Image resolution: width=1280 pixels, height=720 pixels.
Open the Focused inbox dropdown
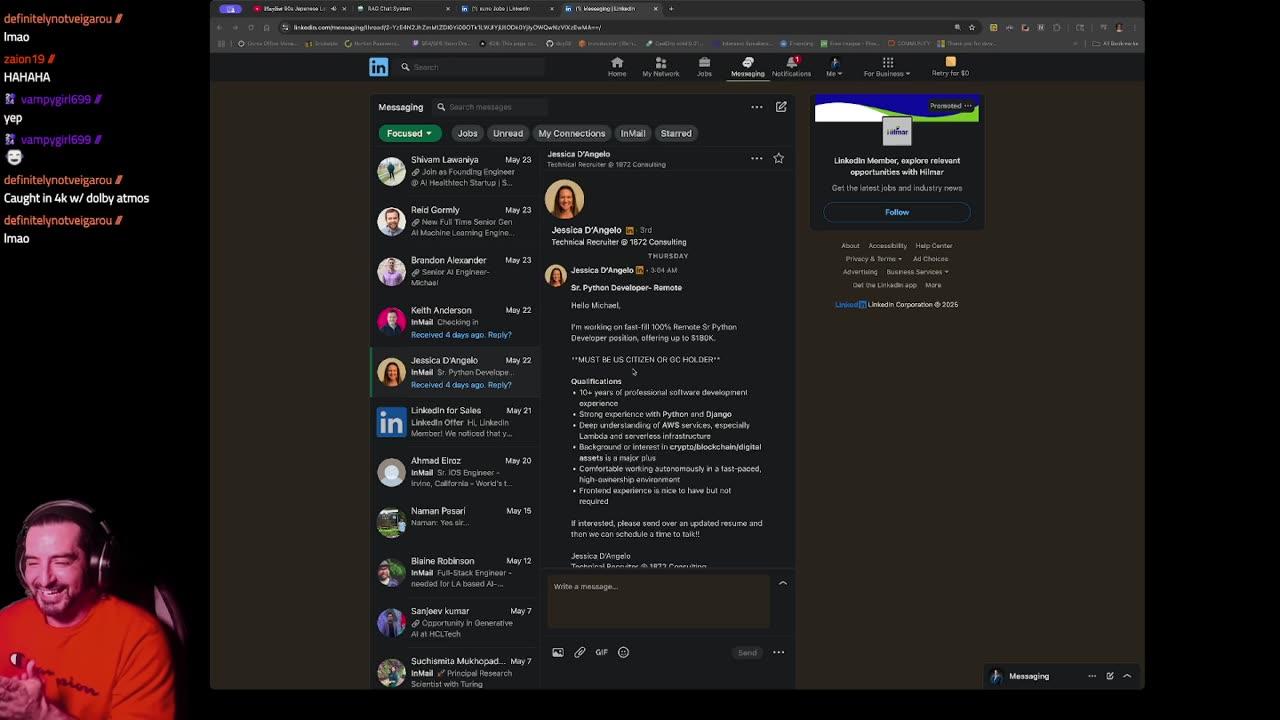pos(409,133)
